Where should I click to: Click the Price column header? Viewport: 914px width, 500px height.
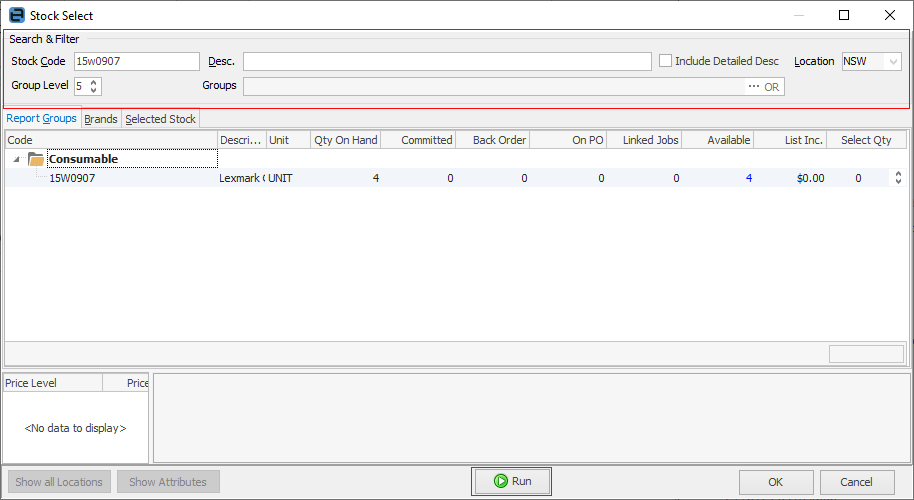coord(126,383)
